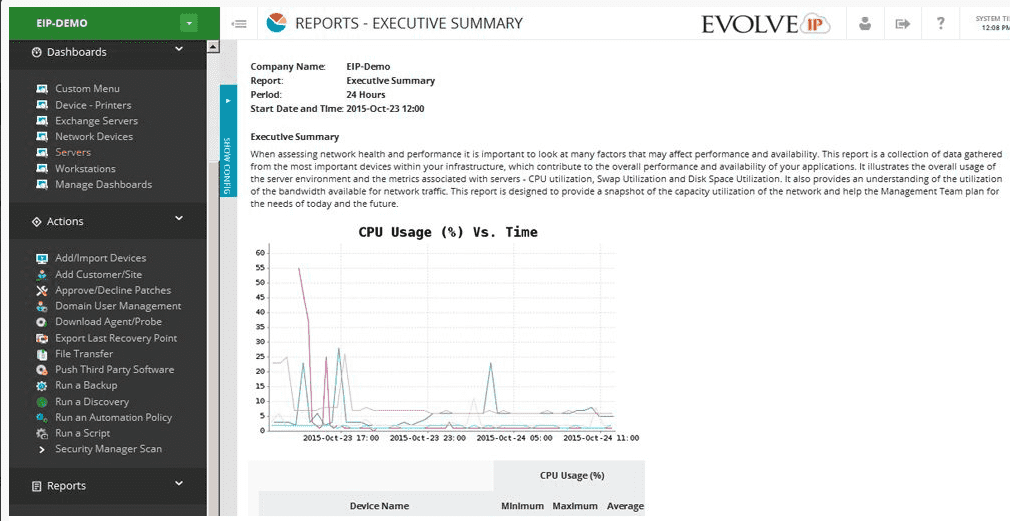The image size is (1010, 521).
Task: Click the Approve/Decline Patches icon
Action: click(x=41, y=290)
